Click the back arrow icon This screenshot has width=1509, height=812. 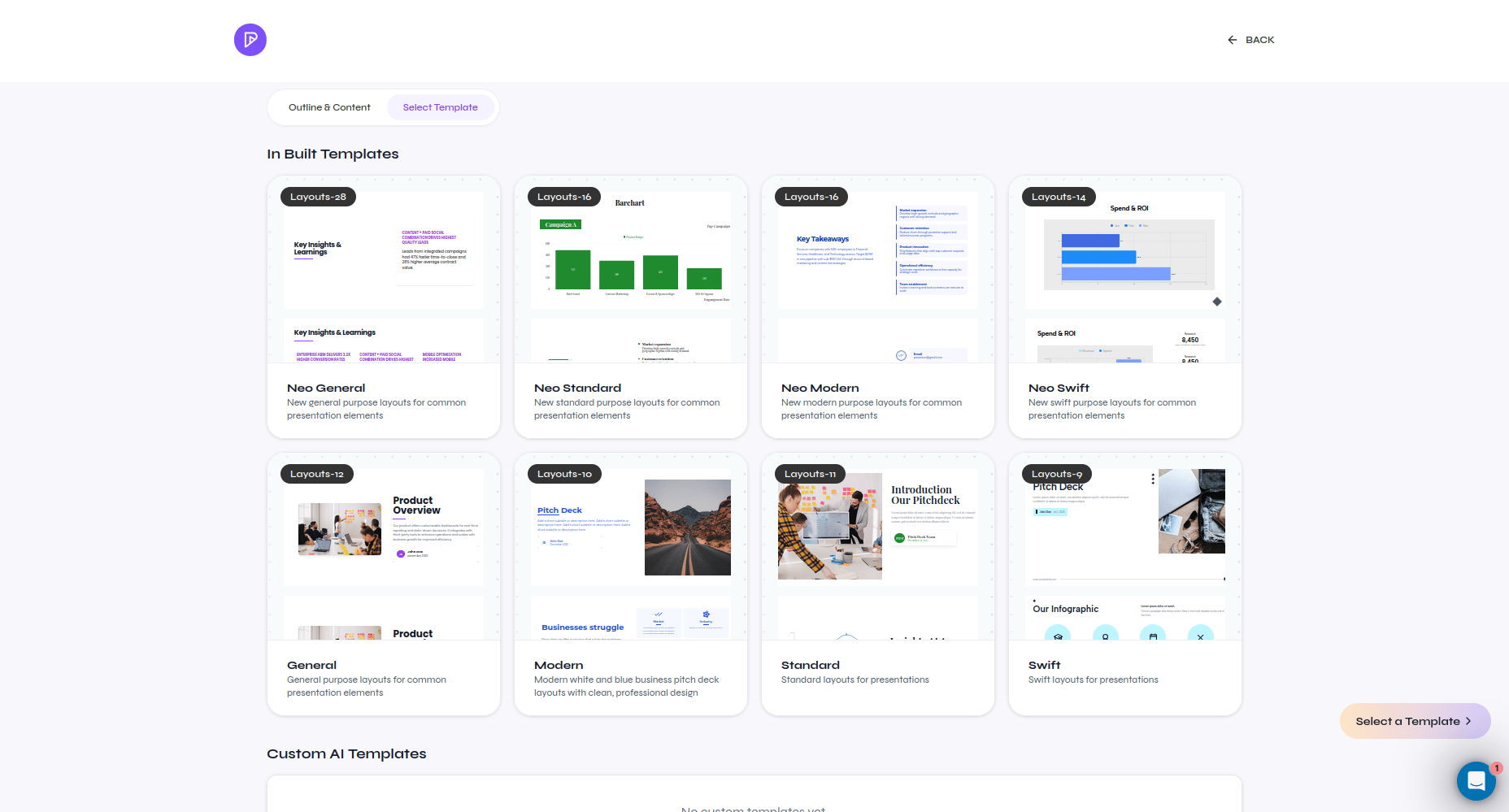click(x=1233, y=40)
